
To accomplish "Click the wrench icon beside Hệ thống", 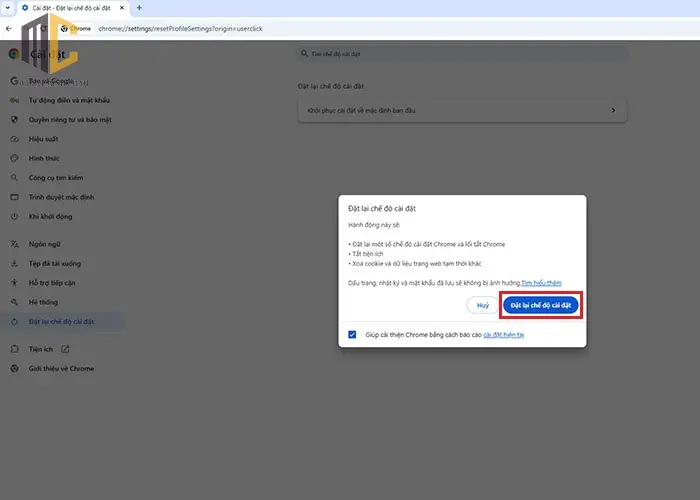I will pos(14,302).
